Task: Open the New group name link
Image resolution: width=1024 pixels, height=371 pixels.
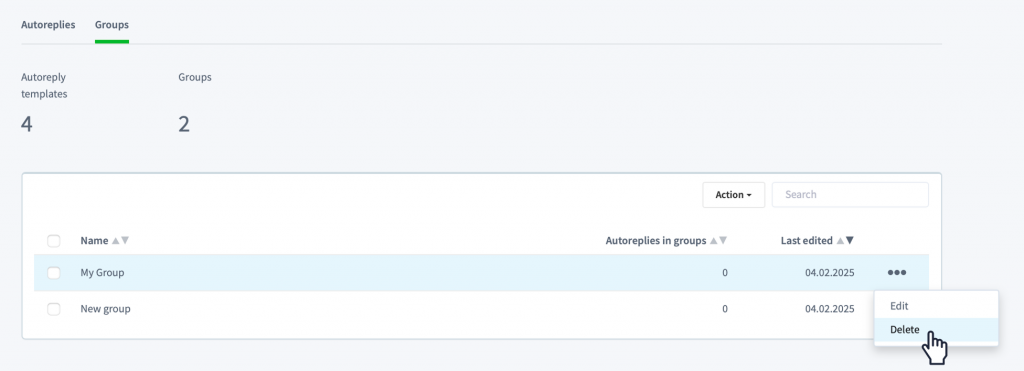Action: [105, 309]
